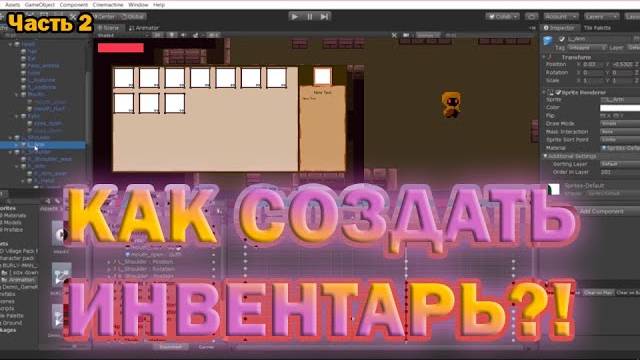Select the Animation folder in Project panel
Image resolution: width=640 pixels, height=360 pixels.
[19, 280]
